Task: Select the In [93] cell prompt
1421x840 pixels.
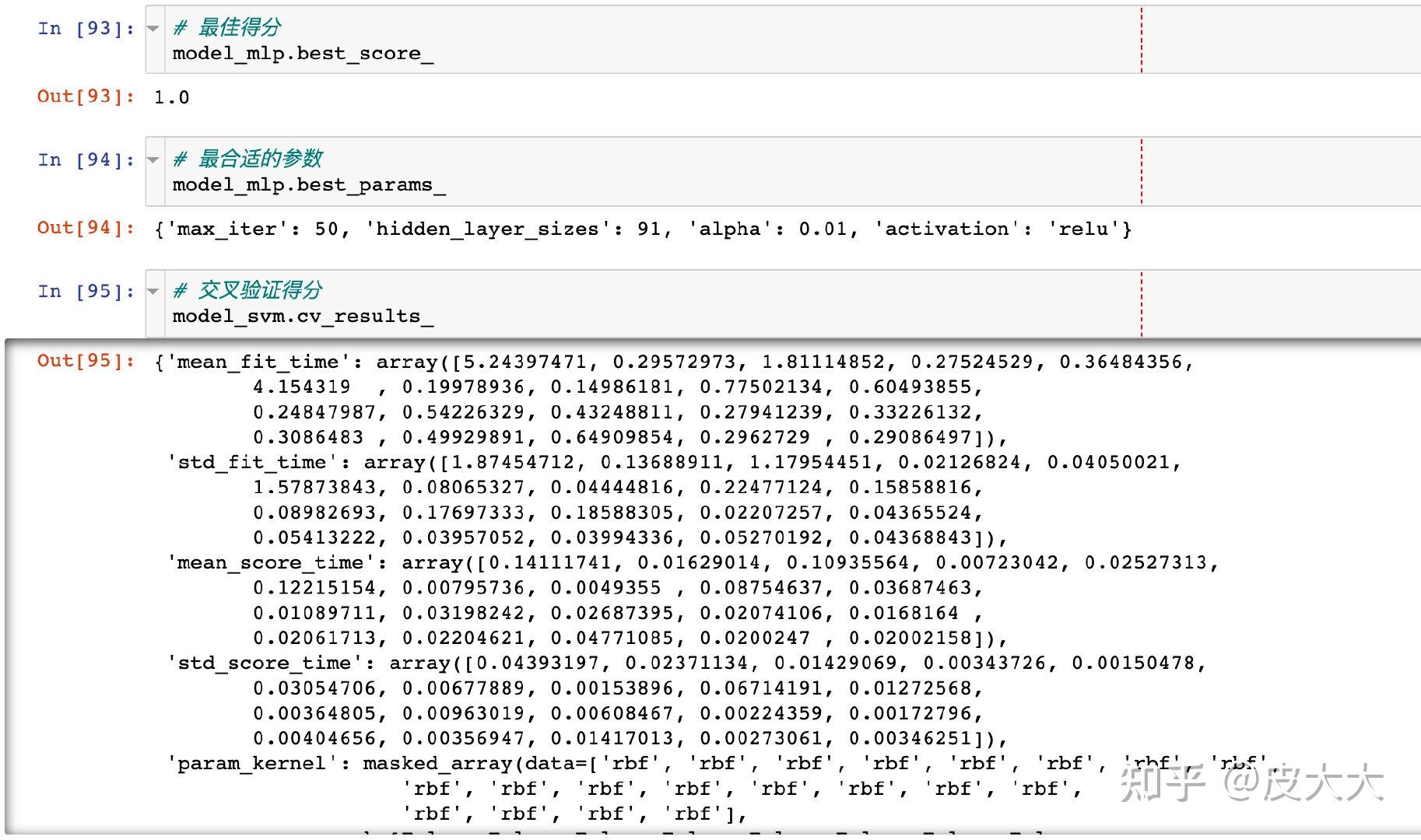Action: coord(86,29)
